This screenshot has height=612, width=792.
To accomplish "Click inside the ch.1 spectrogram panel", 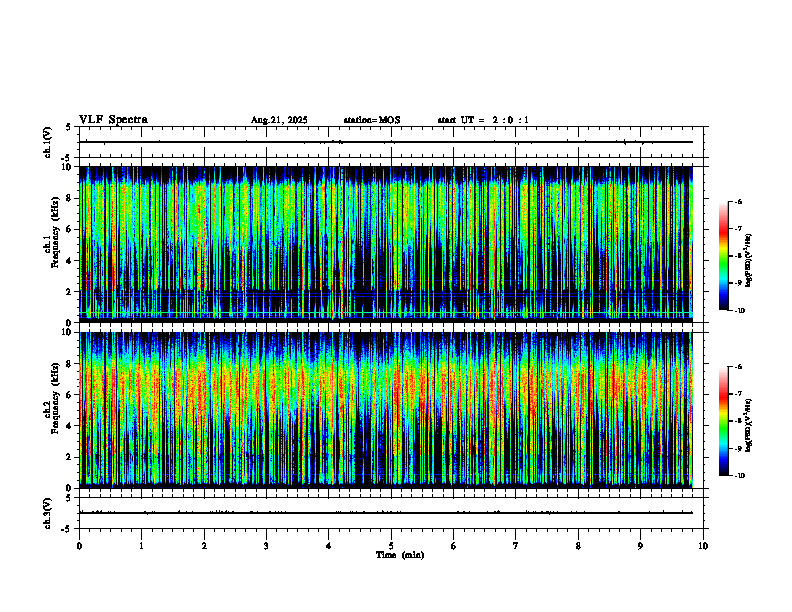I will pyautogui.click(x=386, y=244).
